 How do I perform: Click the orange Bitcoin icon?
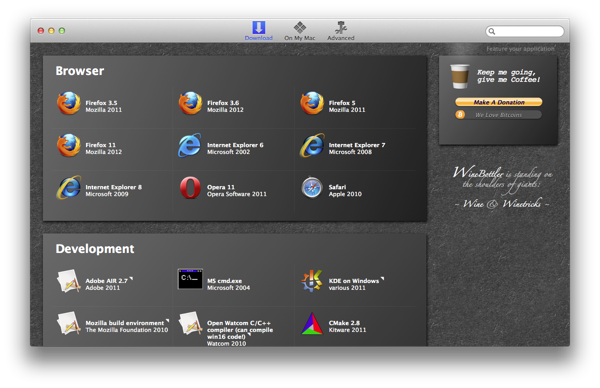click(460, 114)
